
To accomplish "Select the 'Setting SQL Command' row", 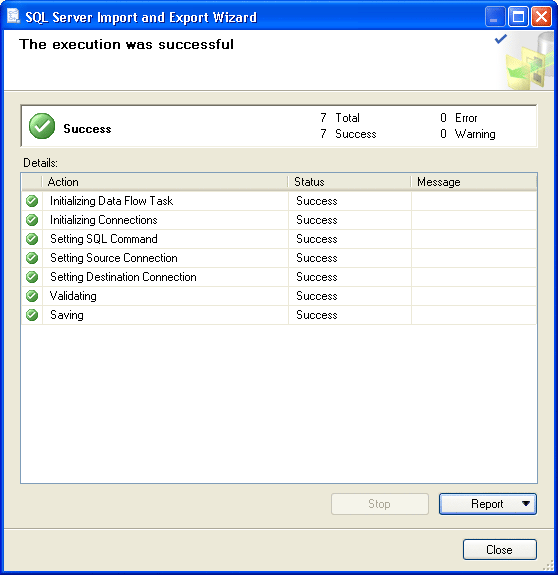I will click(279, 239).
